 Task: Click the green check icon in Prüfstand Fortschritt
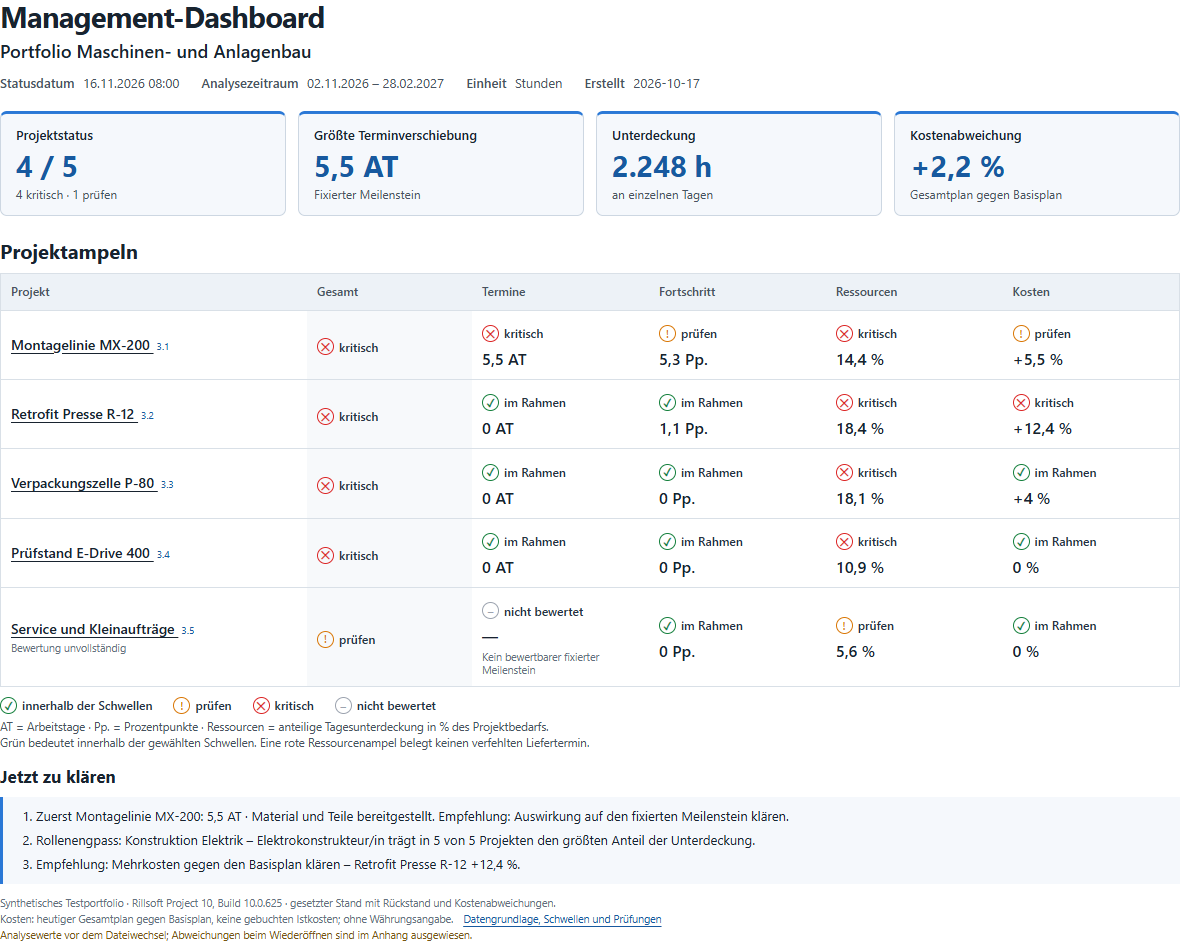667,541
